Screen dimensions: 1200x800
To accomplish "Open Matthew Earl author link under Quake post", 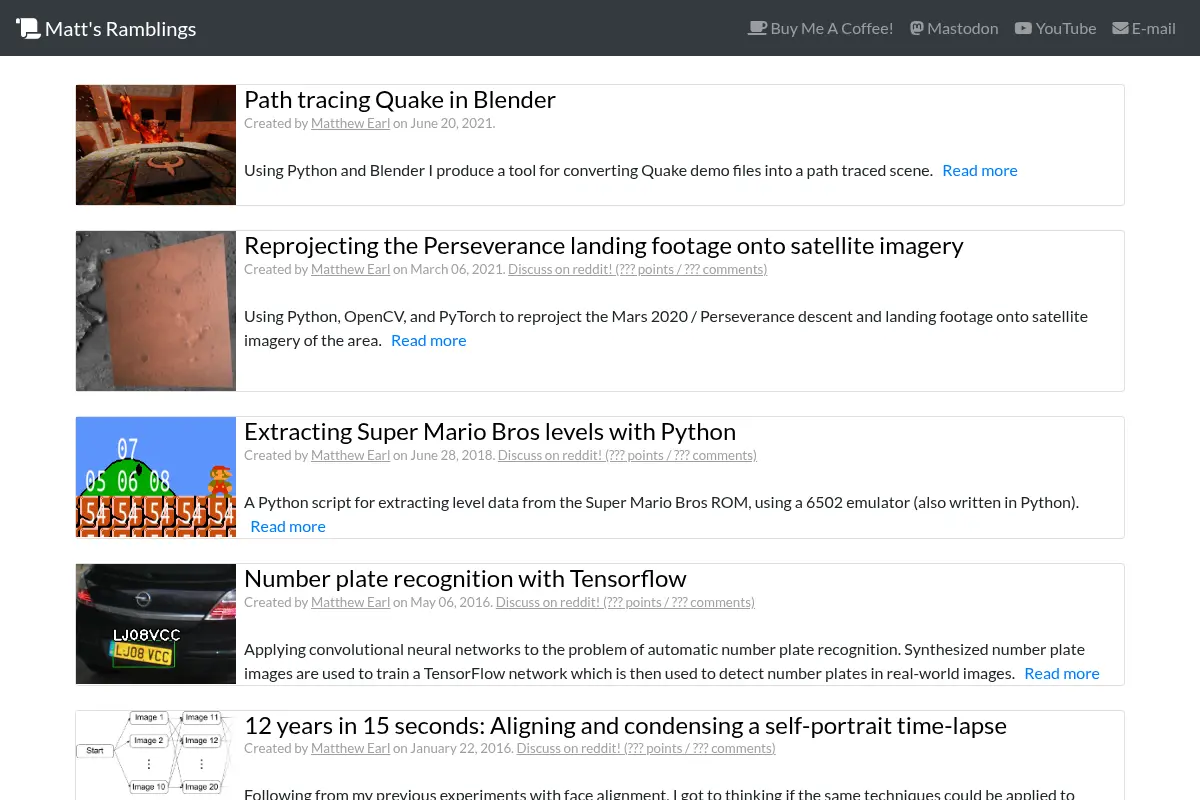I will [350, 123].
